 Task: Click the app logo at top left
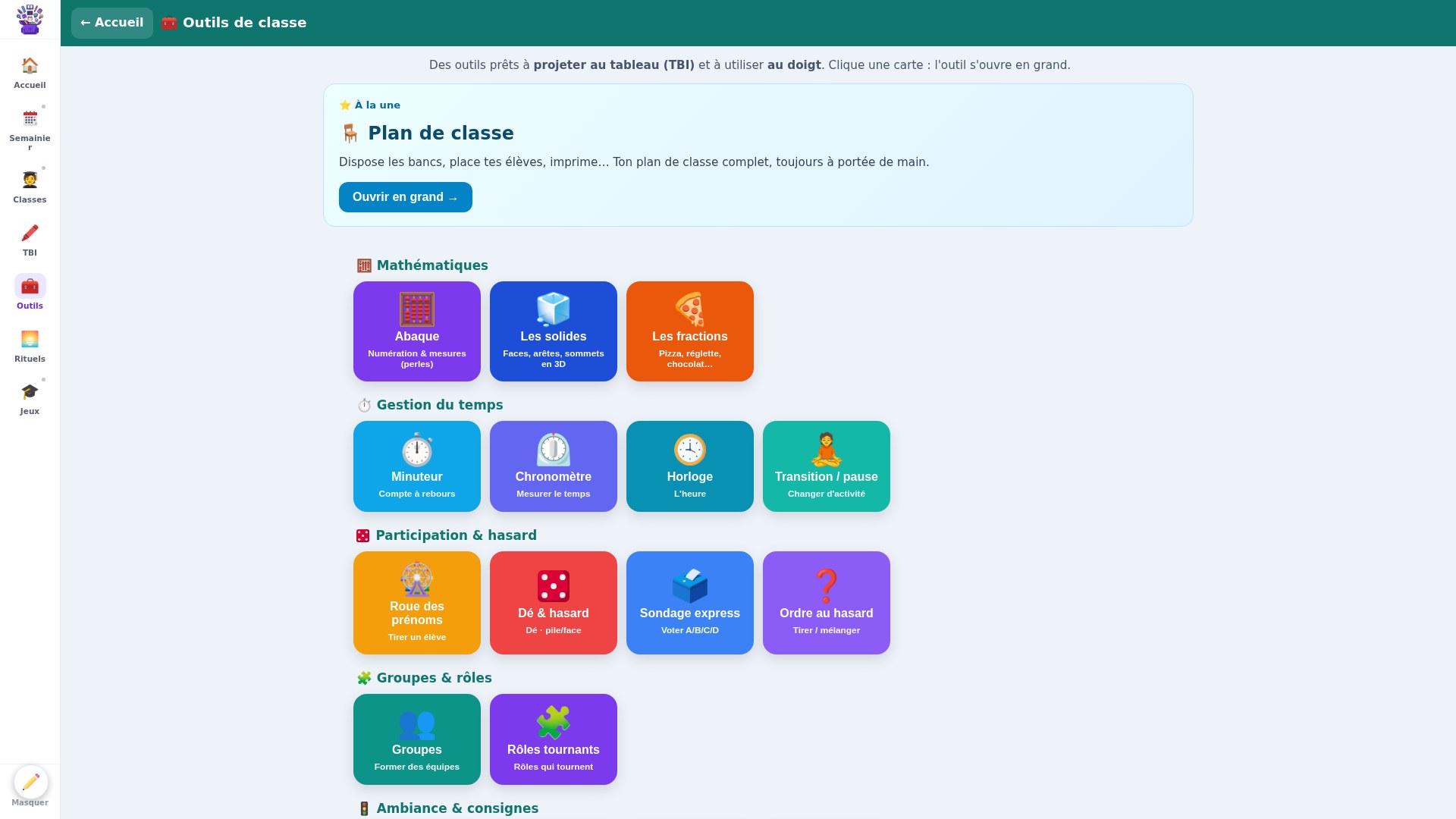click(30, 20)
